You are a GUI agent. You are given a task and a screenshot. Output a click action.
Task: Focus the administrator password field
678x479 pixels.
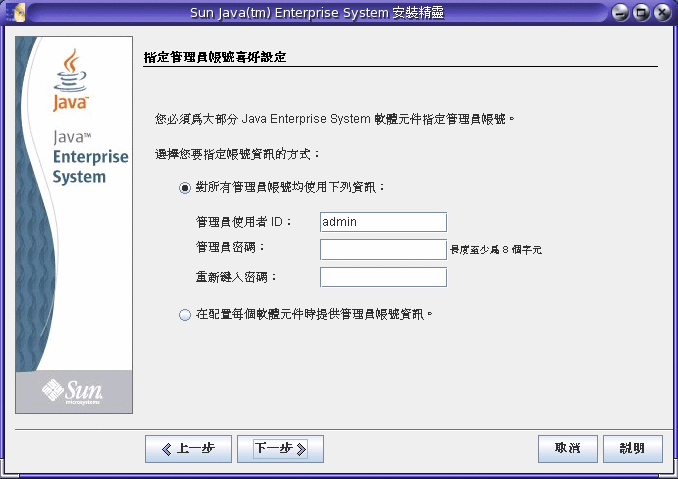pyautogui.click(x=383, y=249)
